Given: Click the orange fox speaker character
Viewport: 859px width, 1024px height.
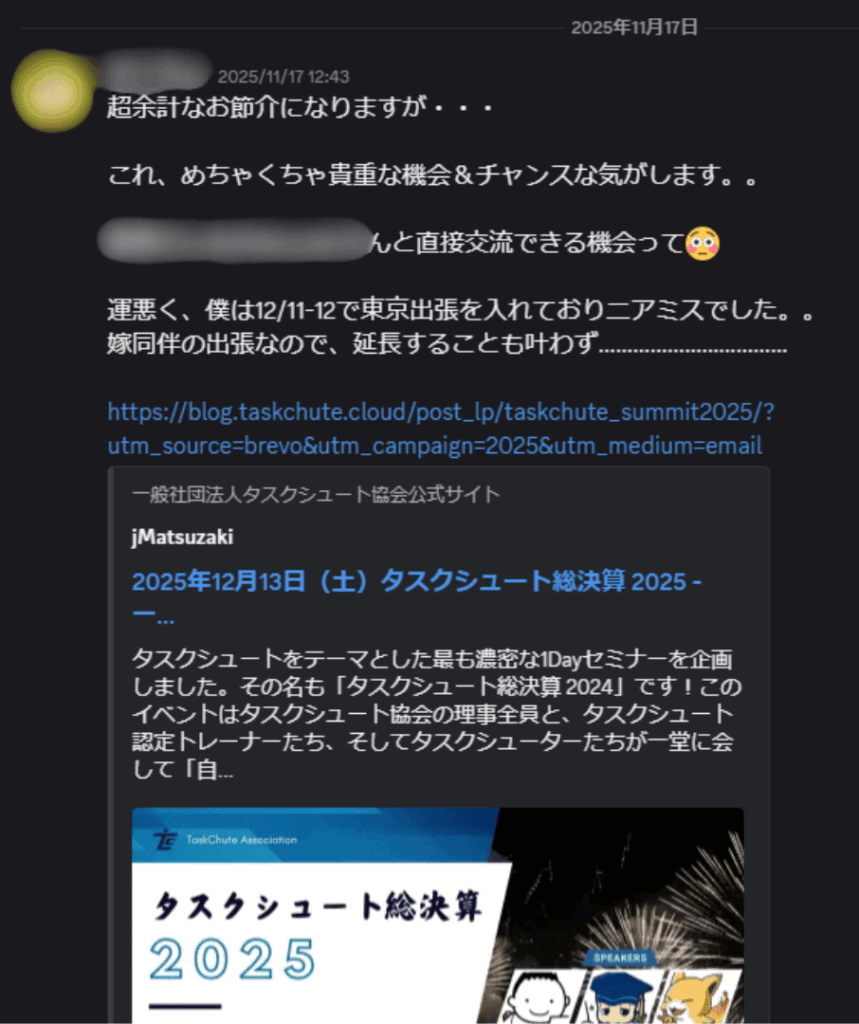Looking at the screenshot, I should (x=697, y=997).
